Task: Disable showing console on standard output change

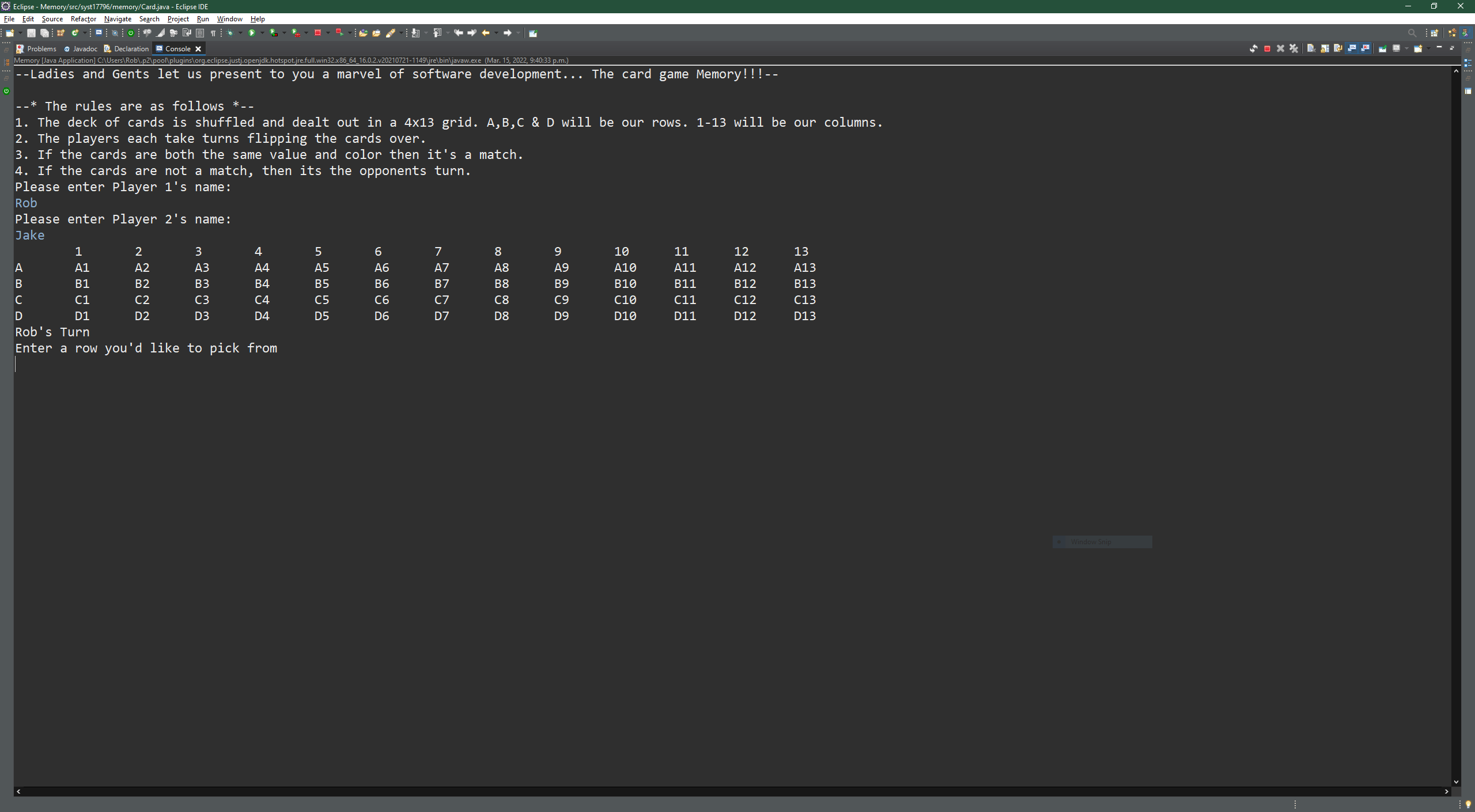Action: [x=1351, y=49]
